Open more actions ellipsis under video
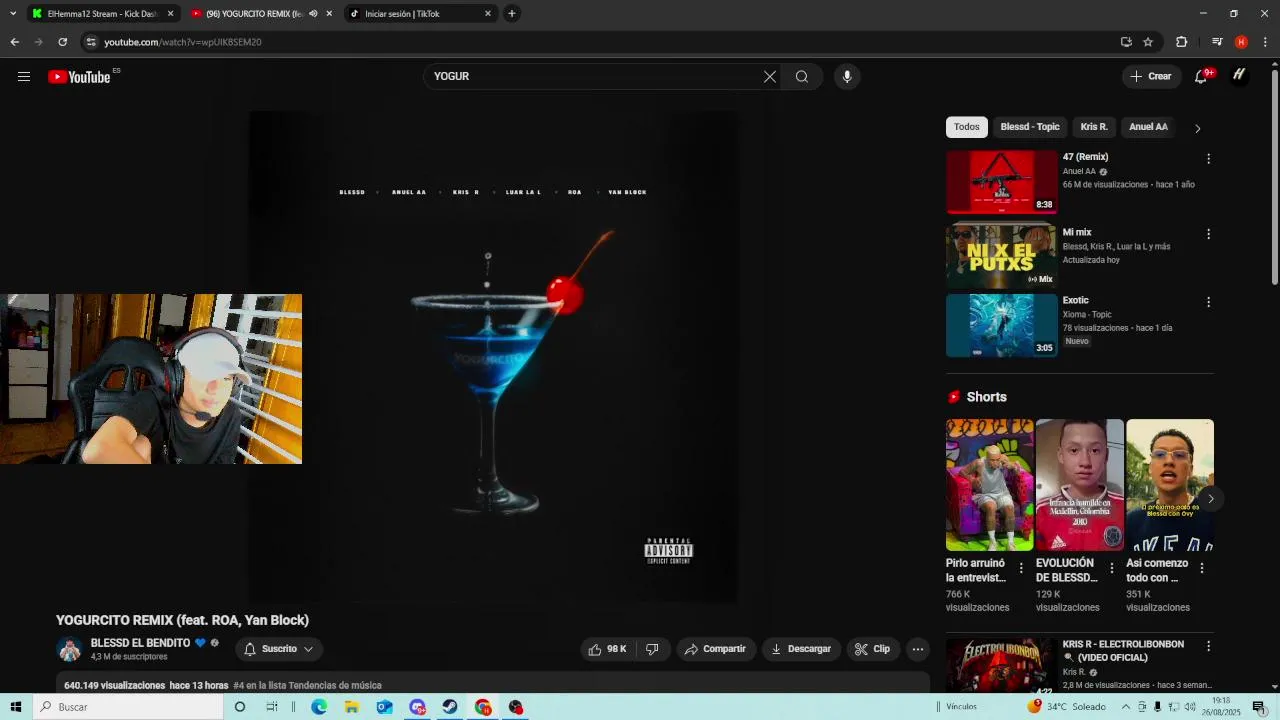Screen dimensions: 1280x720 (x=918, y=649)
